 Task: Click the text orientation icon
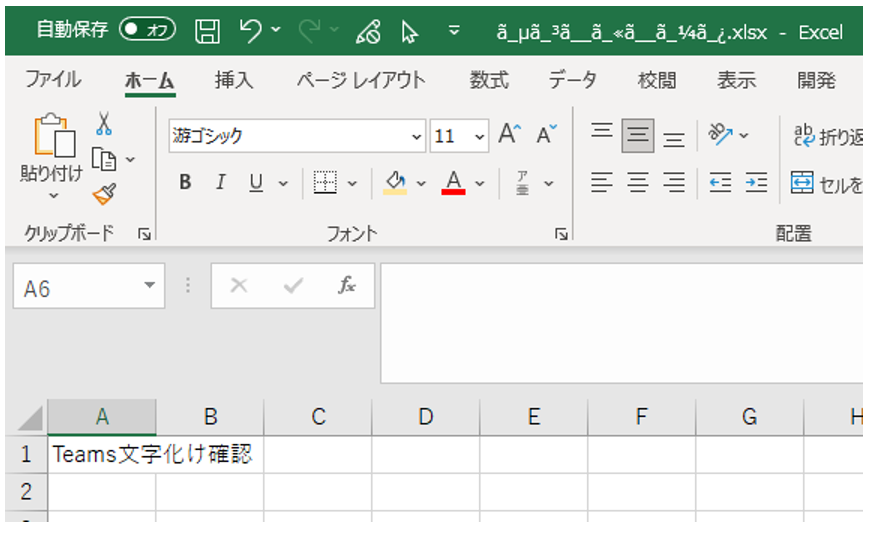pos(720,134)
